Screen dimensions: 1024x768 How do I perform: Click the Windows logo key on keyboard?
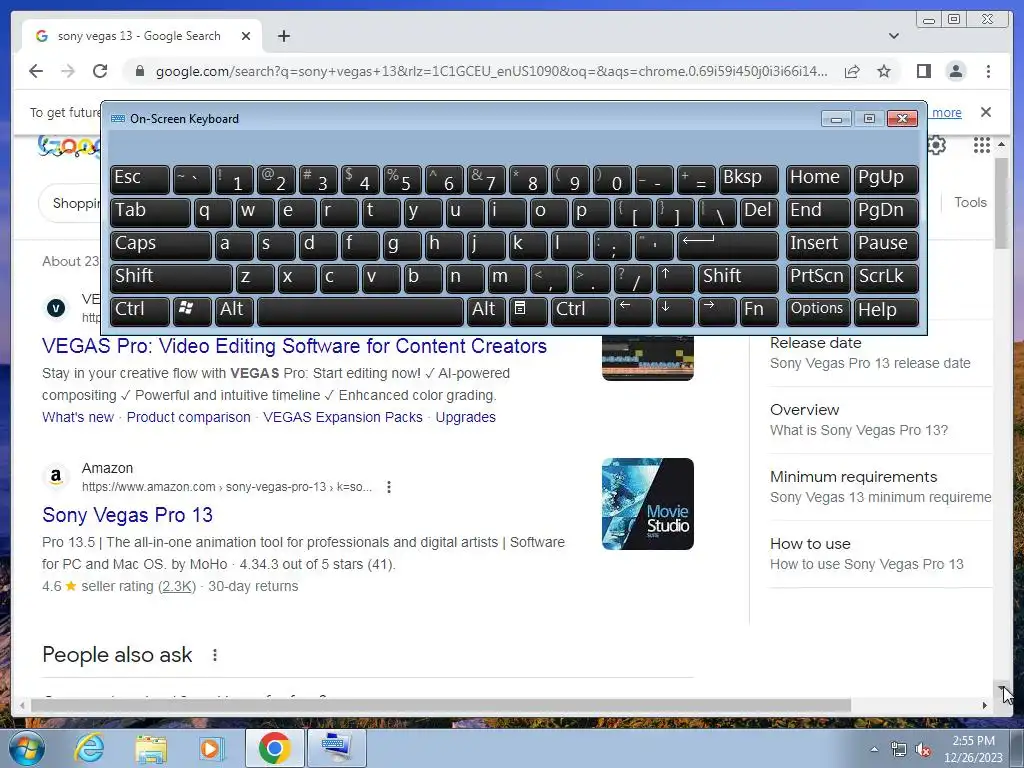tap(191, 310)
